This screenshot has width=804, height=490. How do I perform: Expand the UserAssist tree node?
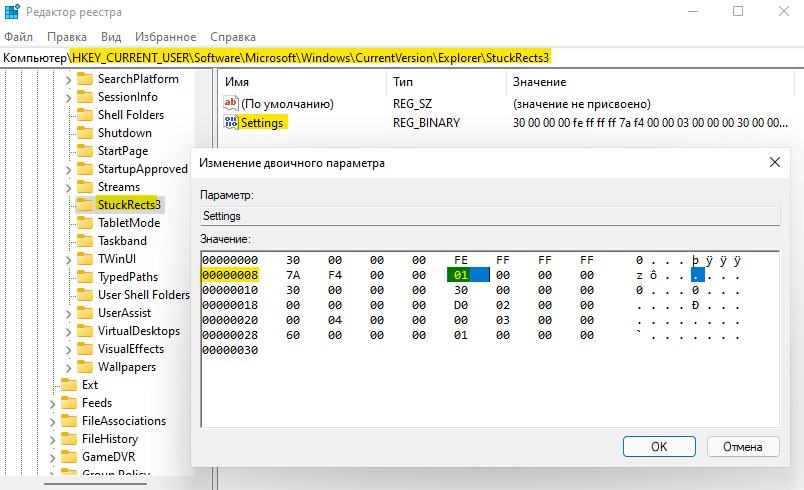[68, 314]
